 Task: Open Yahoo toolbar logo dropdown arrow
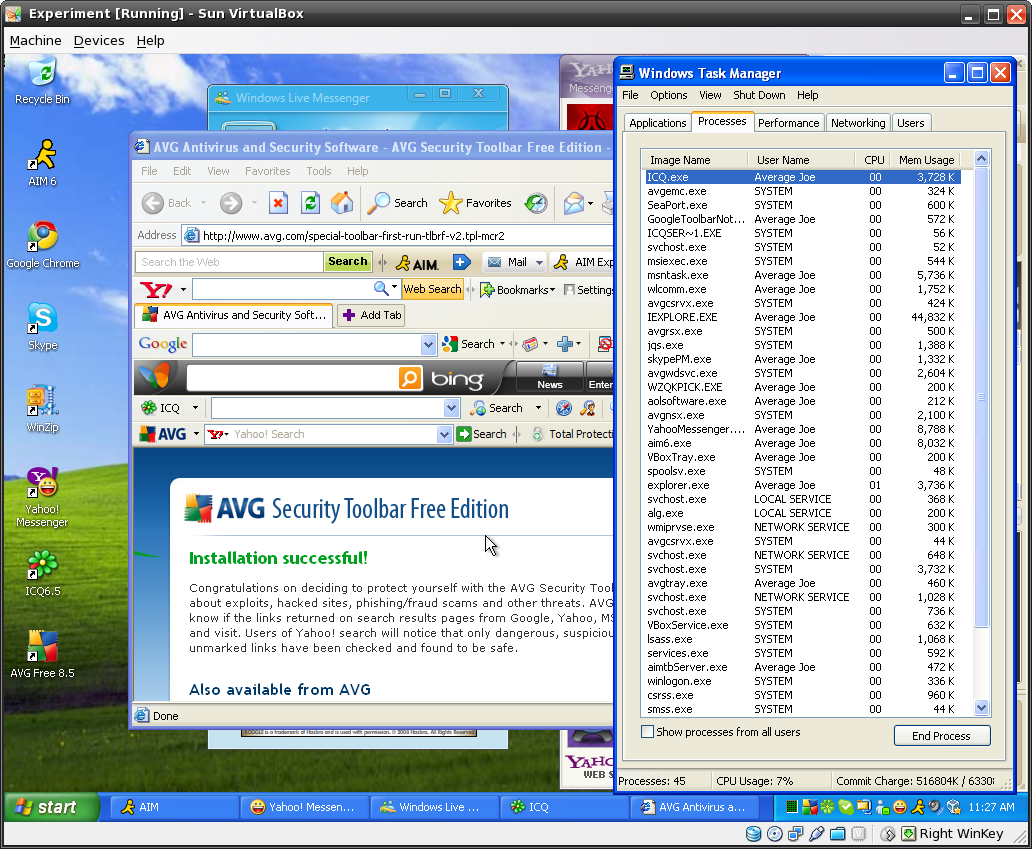(183, 290)
